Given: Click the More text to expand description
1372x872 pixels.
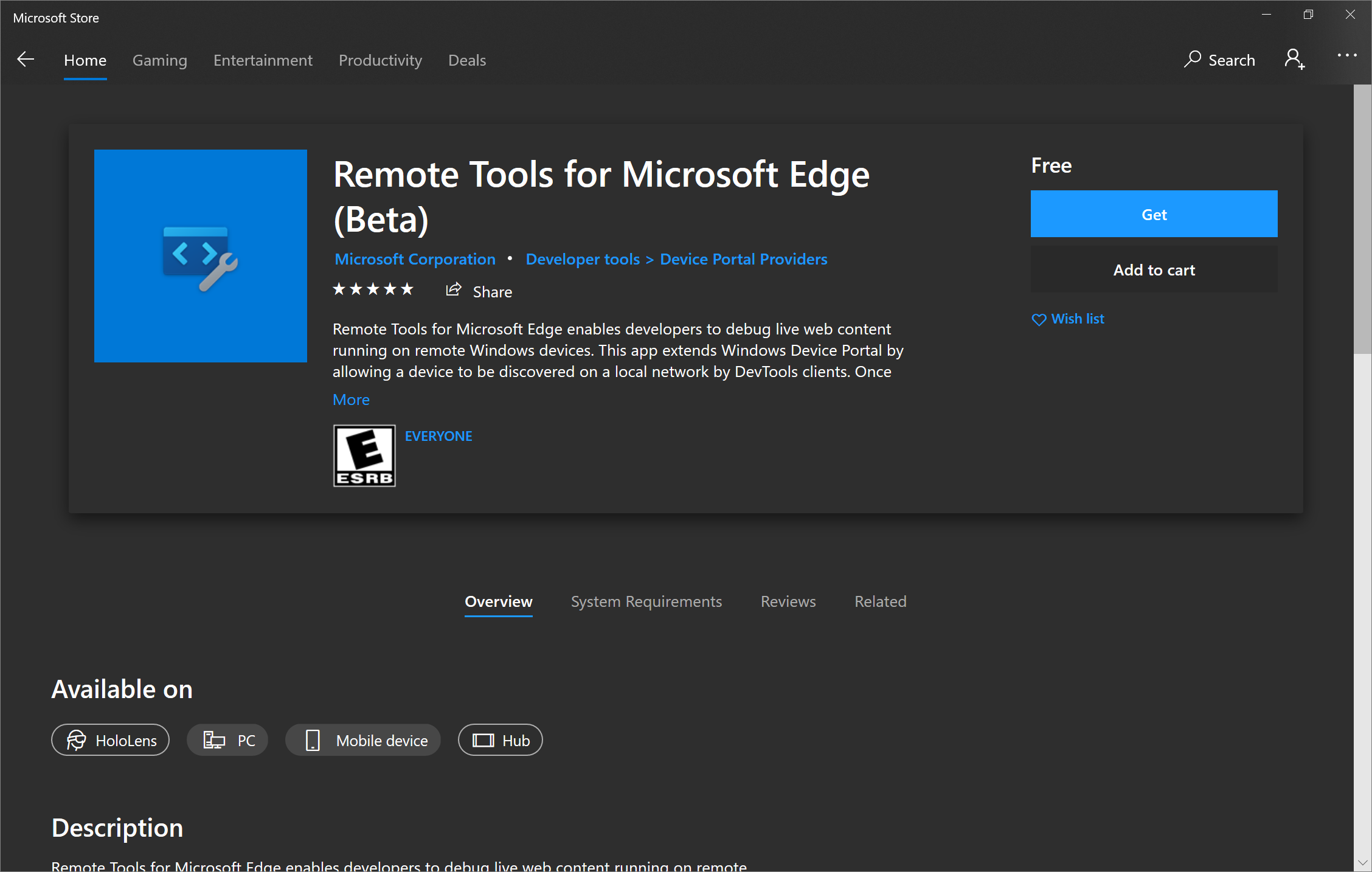Looking at the screenshot, I should (351, 399).
